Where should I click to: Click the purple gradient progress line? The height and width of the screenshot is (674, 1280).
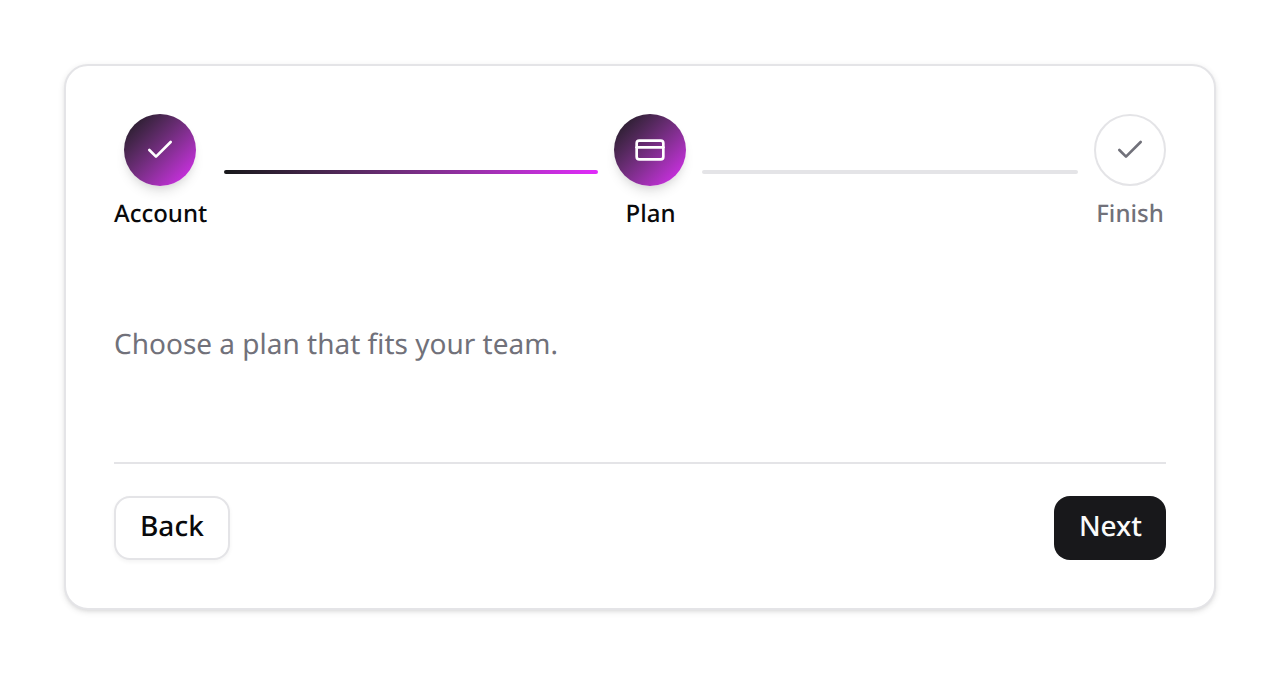411,172
